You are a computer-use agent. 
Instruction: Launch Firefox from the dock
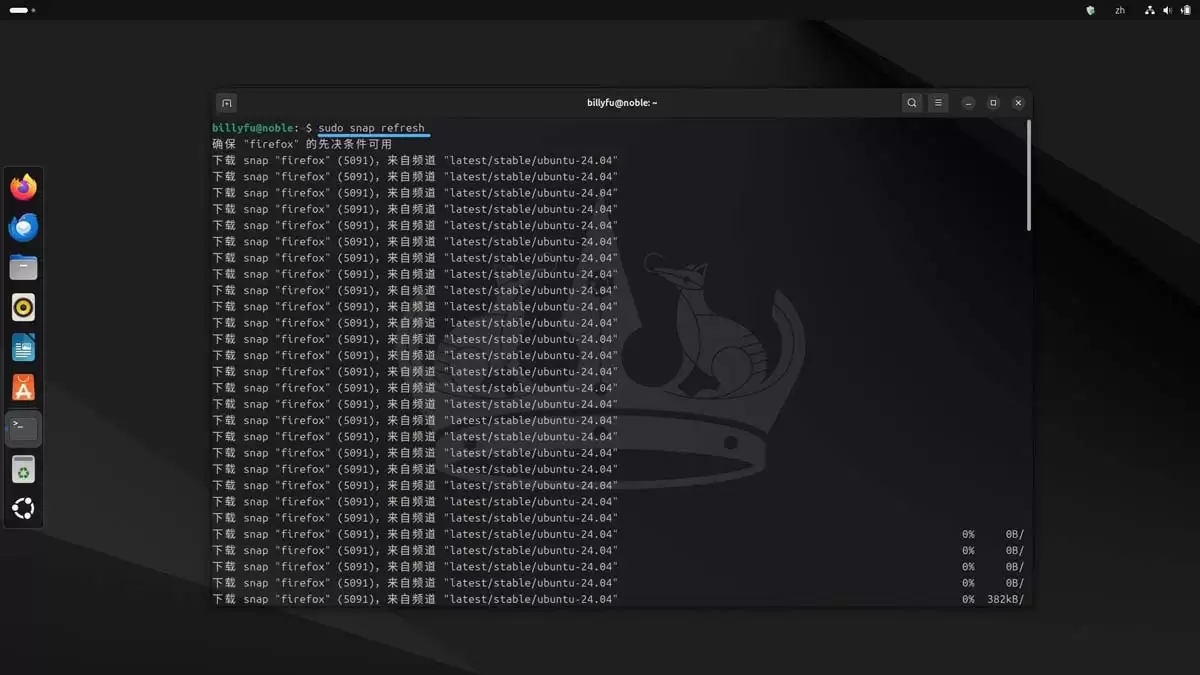23,186
